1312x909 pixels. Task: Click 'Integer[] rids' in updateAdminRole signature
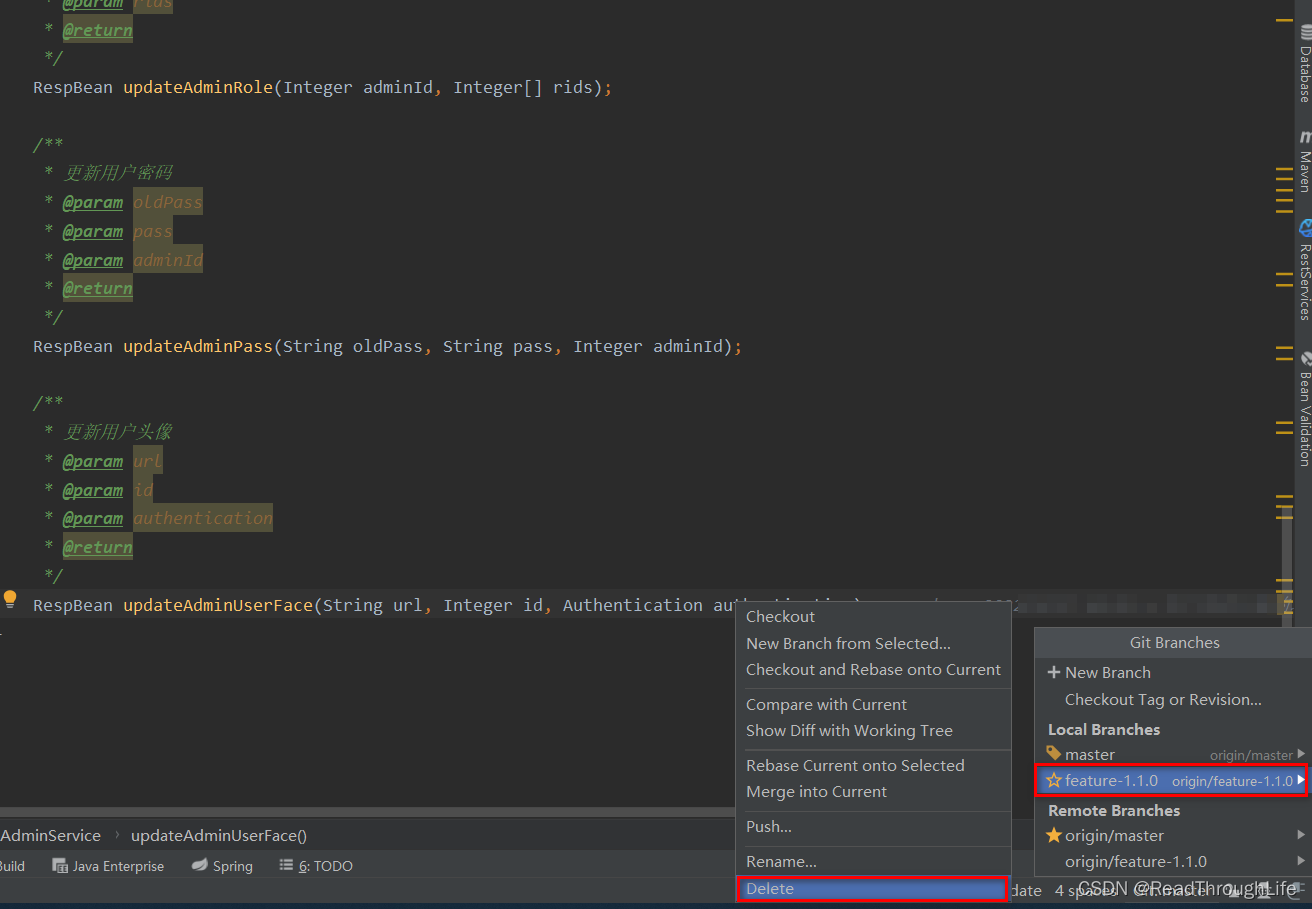tap(523, 88)
